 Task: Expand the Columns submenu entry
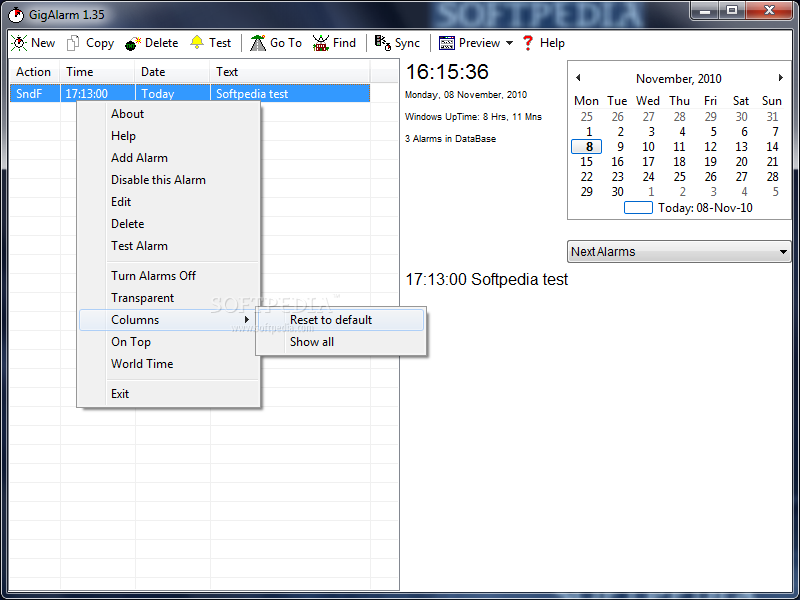169,320
